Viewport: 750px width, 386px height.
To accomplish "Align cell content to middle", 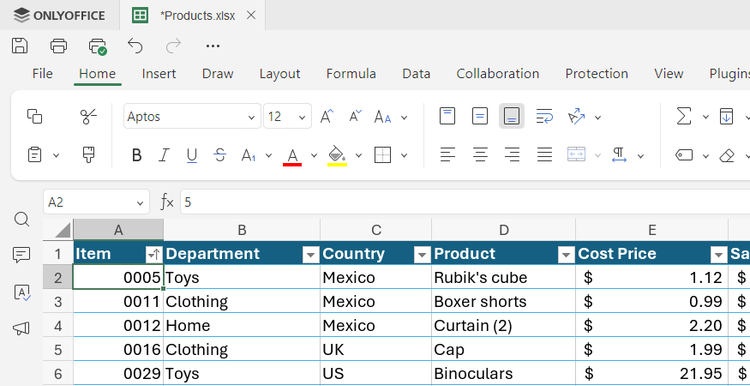I will pos(480,116).
